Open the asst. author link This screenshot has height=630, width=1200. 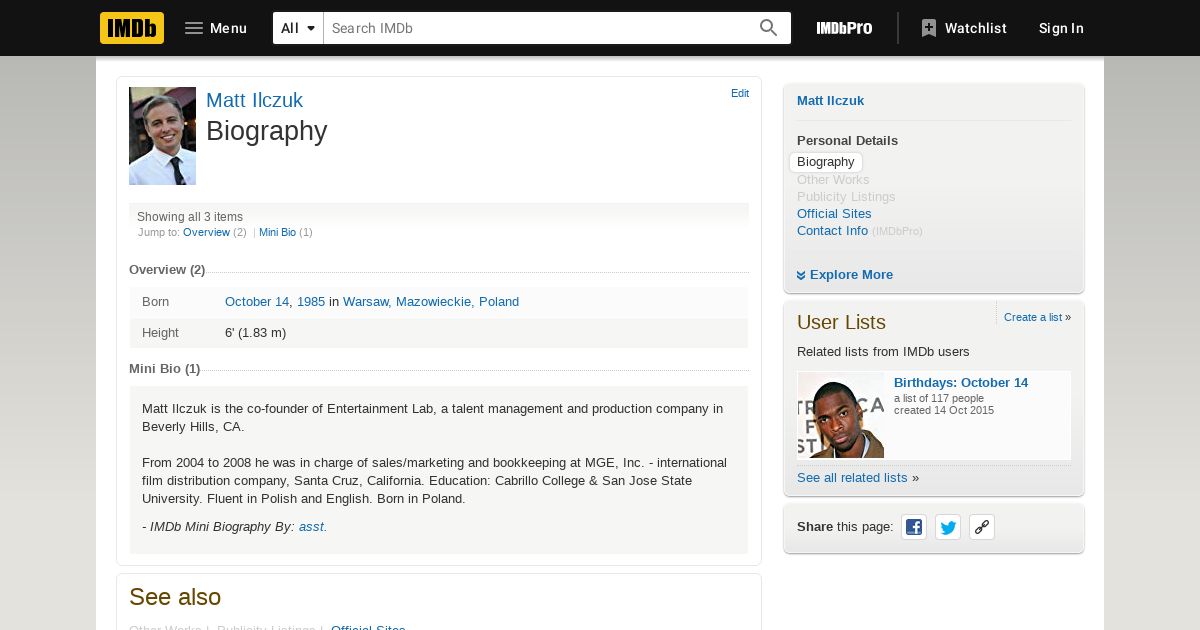click(312, 526)
